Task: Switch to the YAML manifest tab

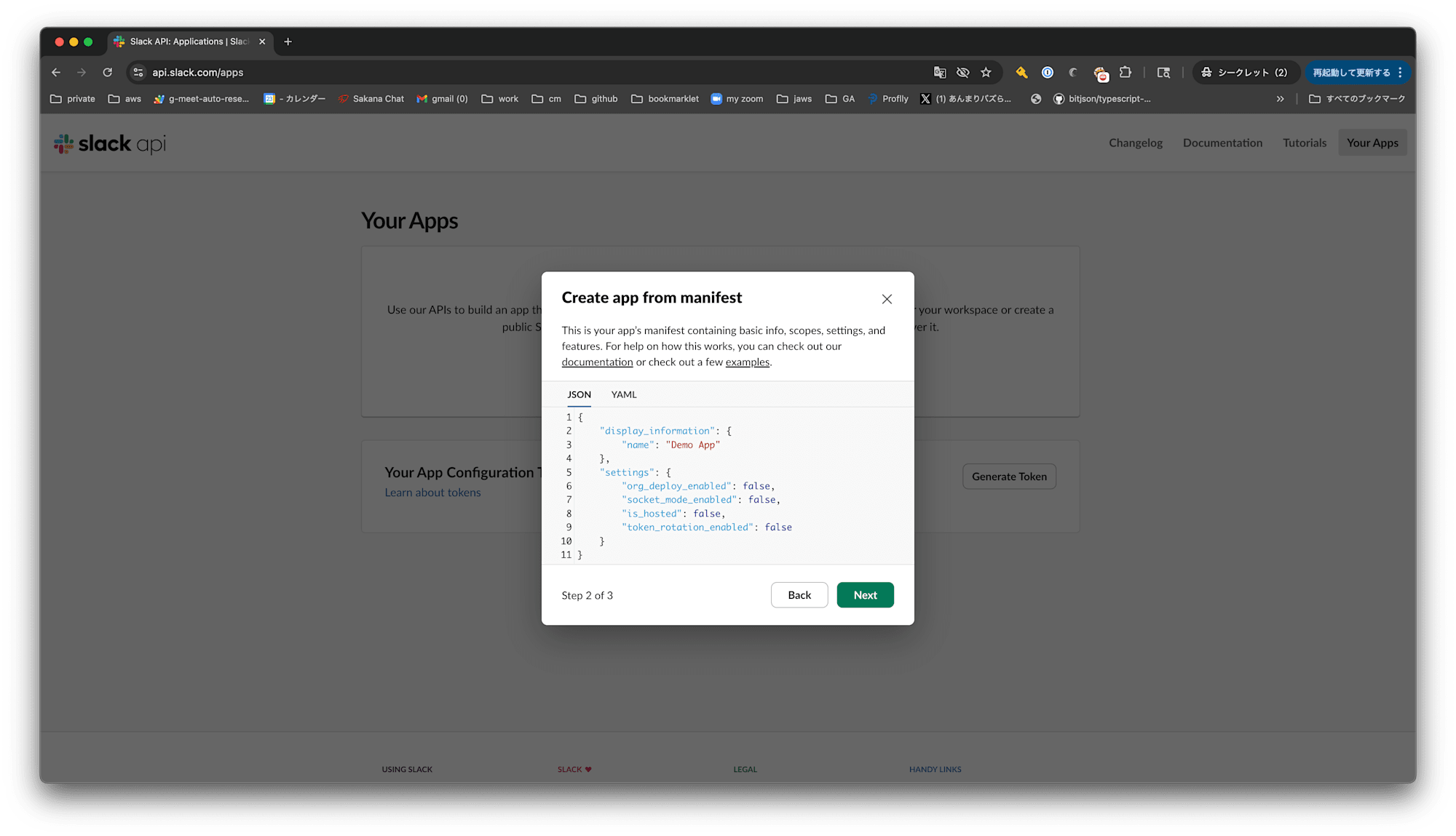Action: point(624,394)
